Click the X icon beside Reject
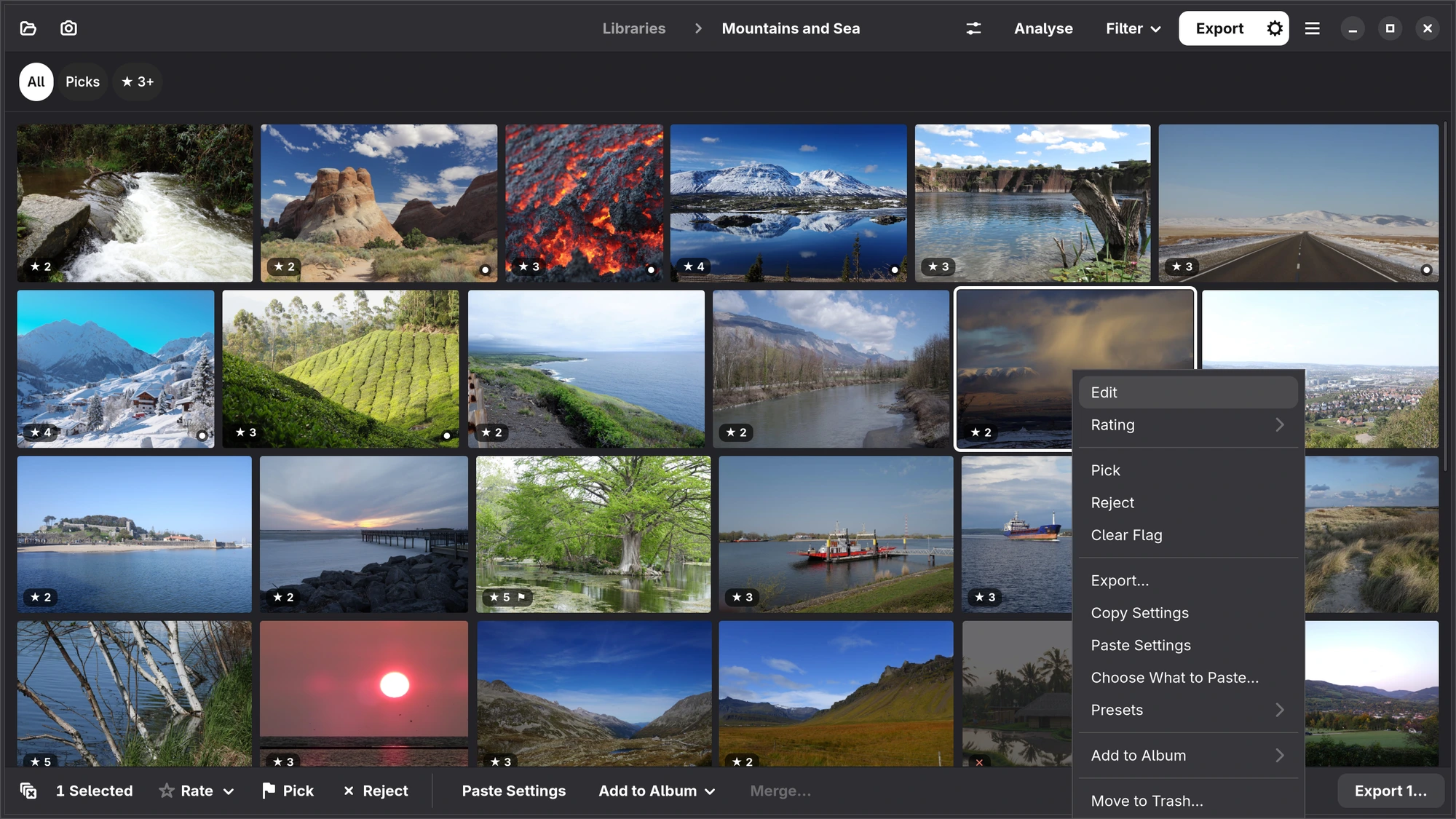1456x819 pixels. (349, 791)
